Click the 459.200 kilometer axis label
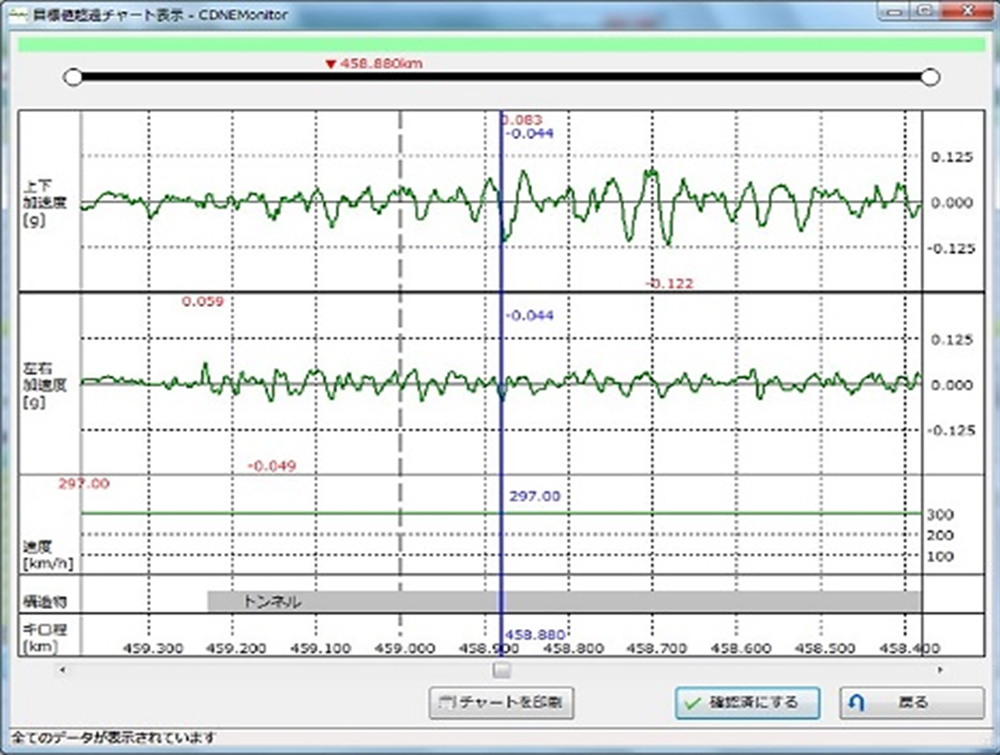Image resolution: width=1000 pixels, height=755 pixels. click(x=237, y=649)
